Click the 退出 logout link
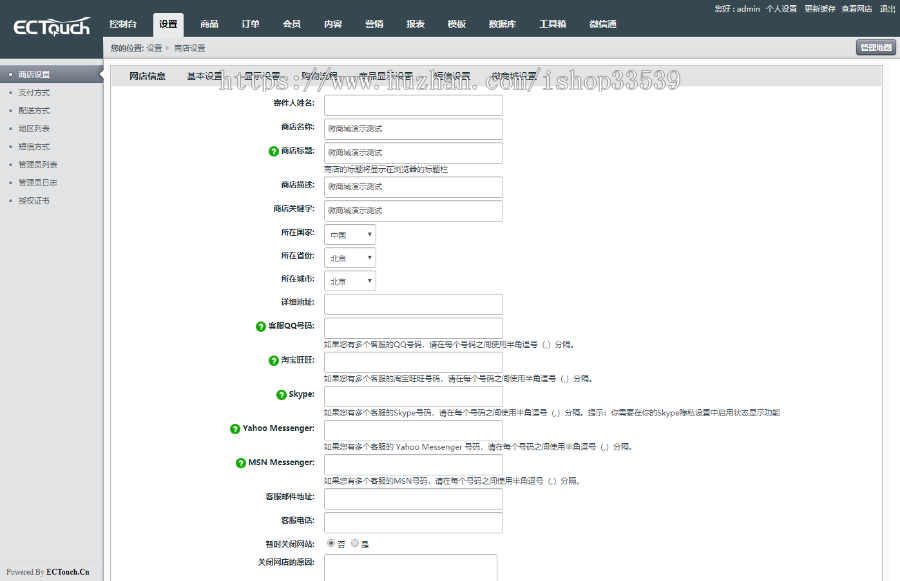Image resolution: width=900 pixels, height=581 pixels. [x=887, y=9]
